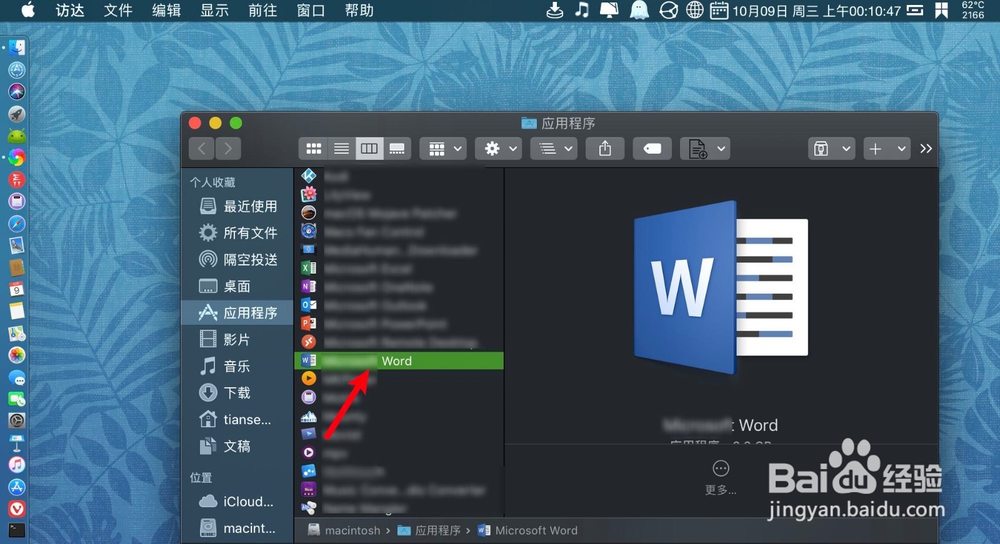Open the new document dropdown
The image size is (1000, 544).
click(705, 149)
